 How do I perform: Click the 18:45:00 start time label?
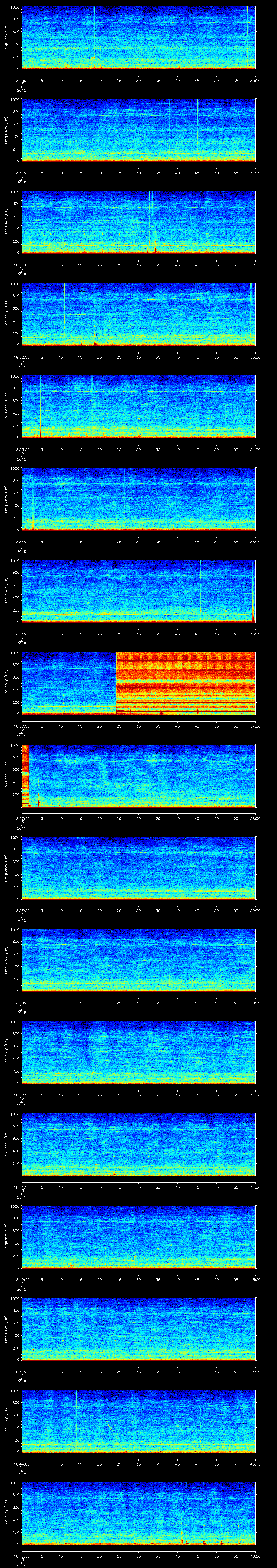21,1556
